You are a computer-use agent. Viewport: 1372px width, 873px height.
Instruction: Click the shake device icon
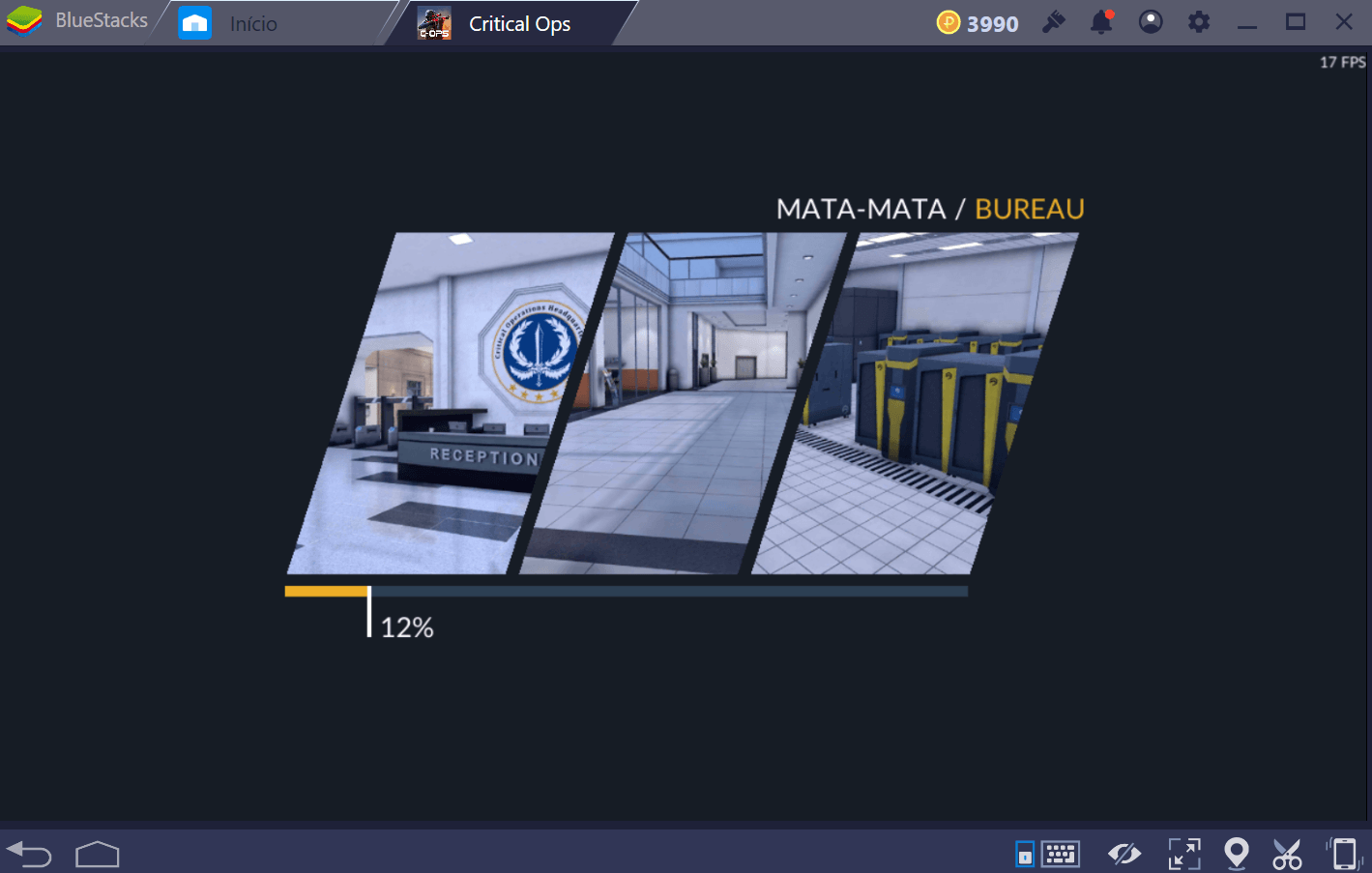click(x=1343, y=854)
